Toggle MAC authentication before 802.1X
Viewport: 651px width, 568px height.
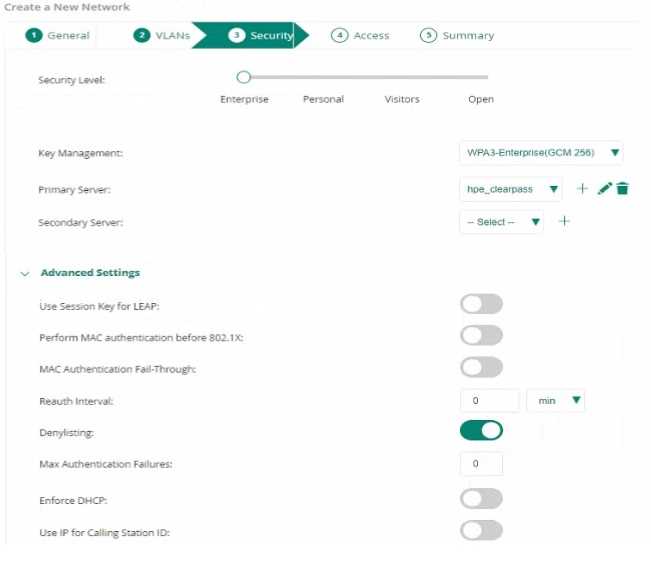pyautogui.click(x=481, y=336)
